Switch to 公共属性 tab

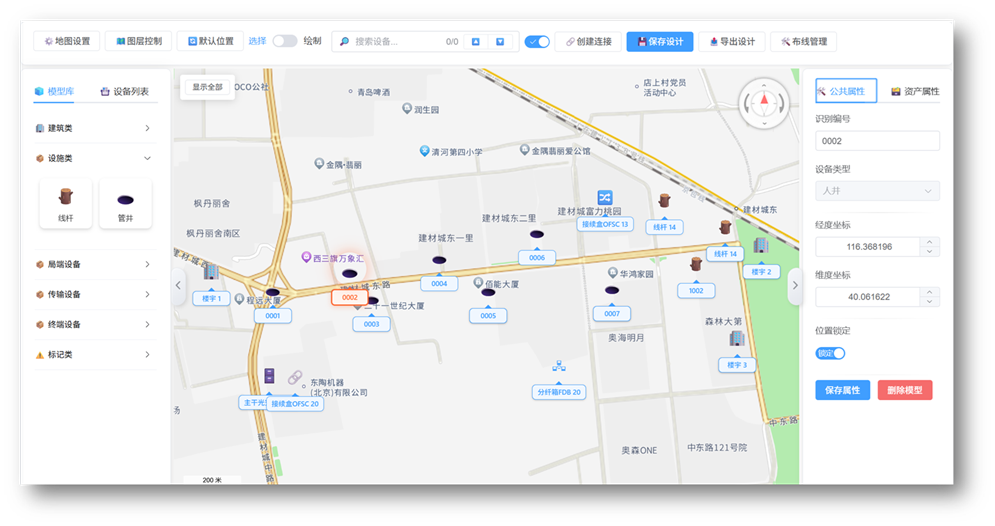(x=846, y=91)
